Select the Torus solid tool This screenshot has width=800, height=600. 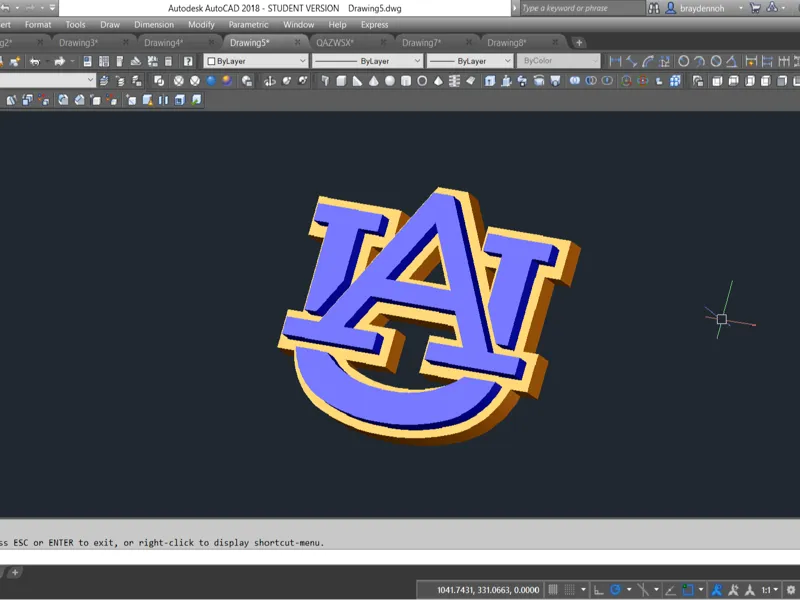tap(422, 81)
